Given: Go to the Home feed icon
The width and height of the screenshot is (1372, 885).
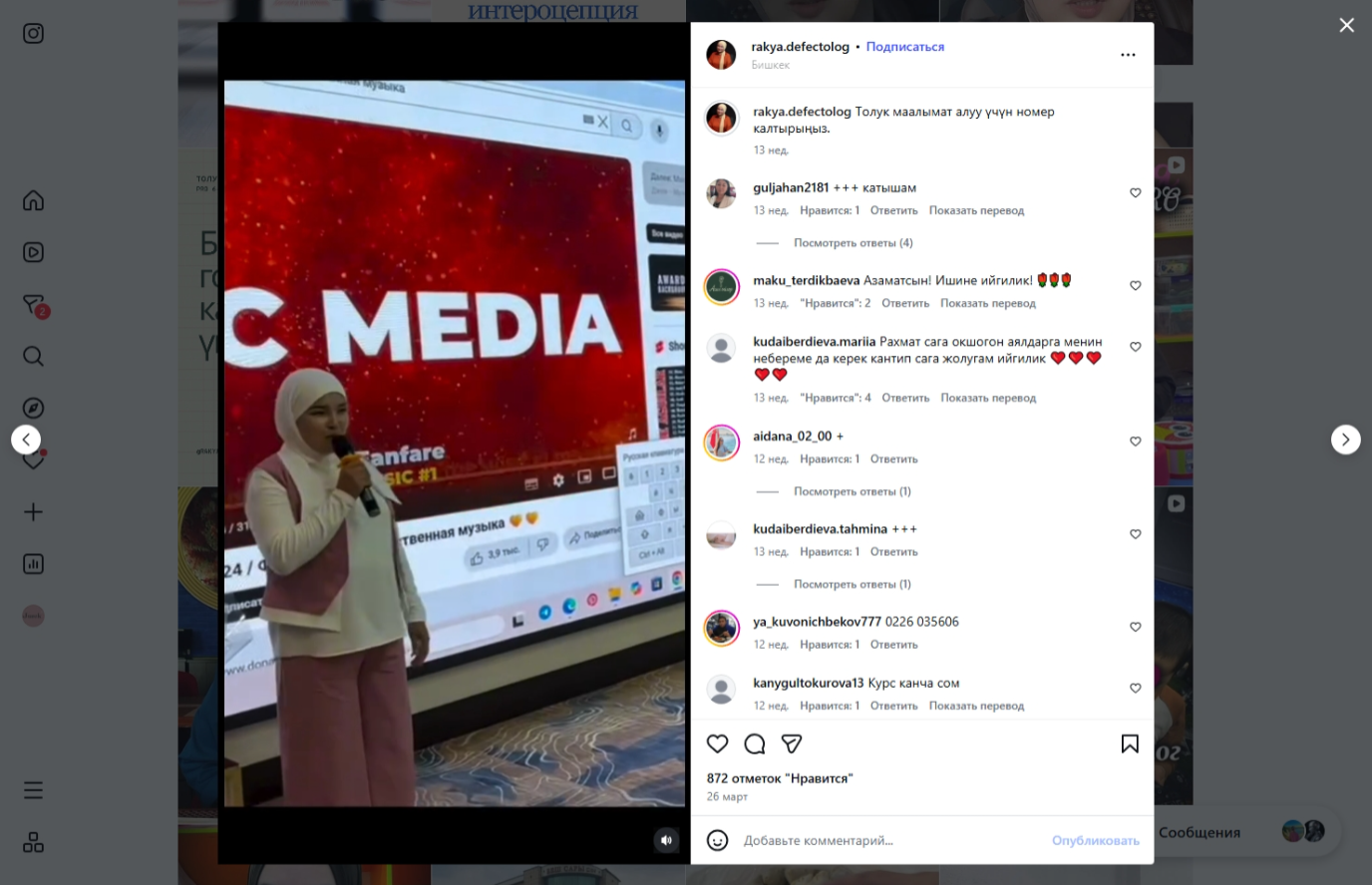Looking at the screenshot, I should click(x=33, y=200).
